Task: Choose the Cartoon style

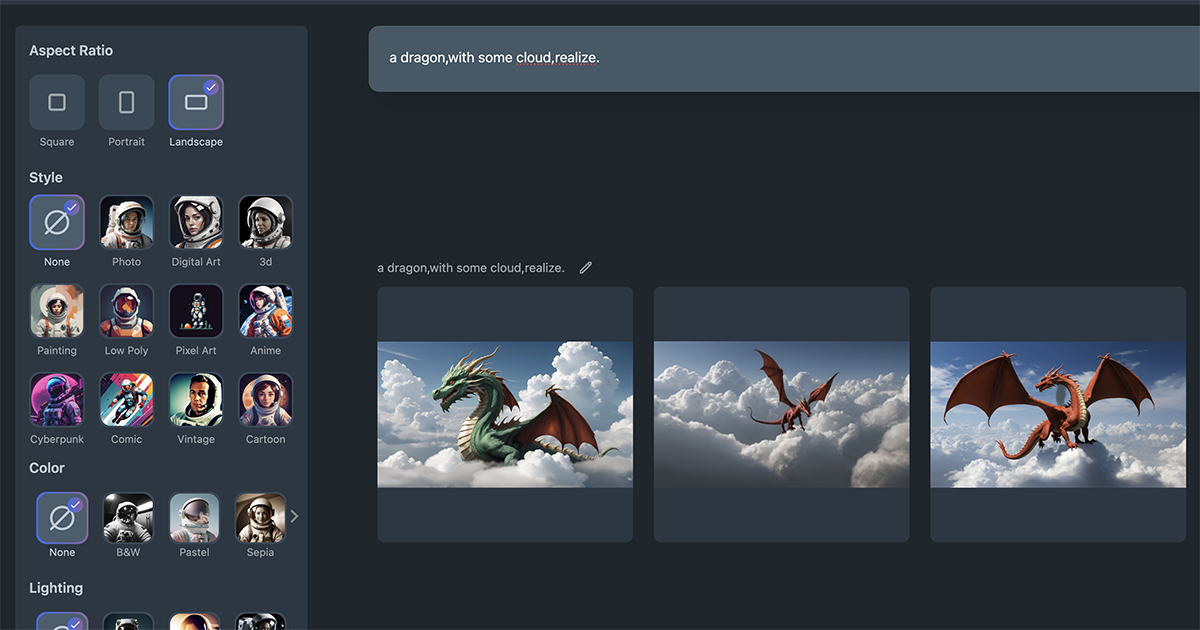Action: 265,400
